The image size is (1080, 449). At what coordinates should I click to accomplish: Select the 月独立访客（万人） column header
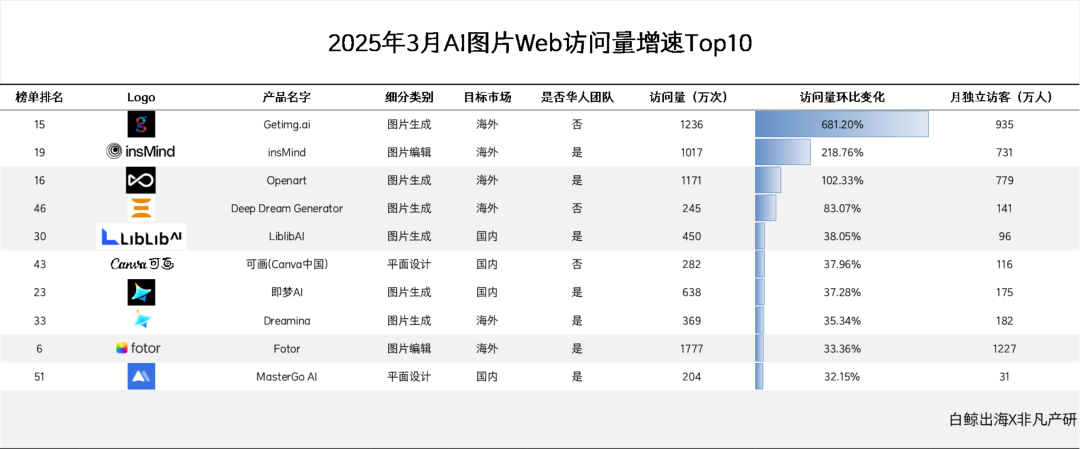(x=1001, y=97)
